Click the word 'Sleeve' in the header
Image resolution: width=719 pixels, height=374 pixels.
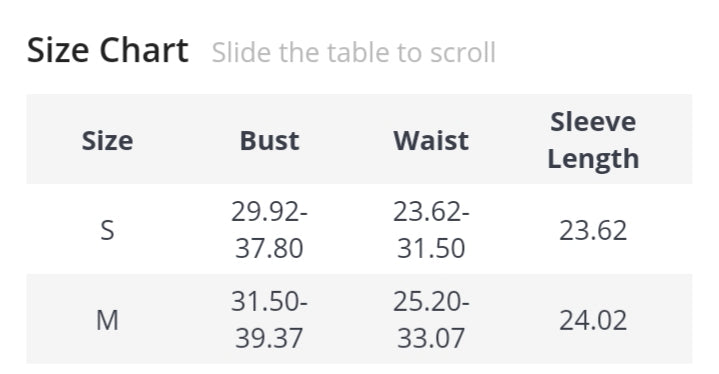[x=593, y=122]
